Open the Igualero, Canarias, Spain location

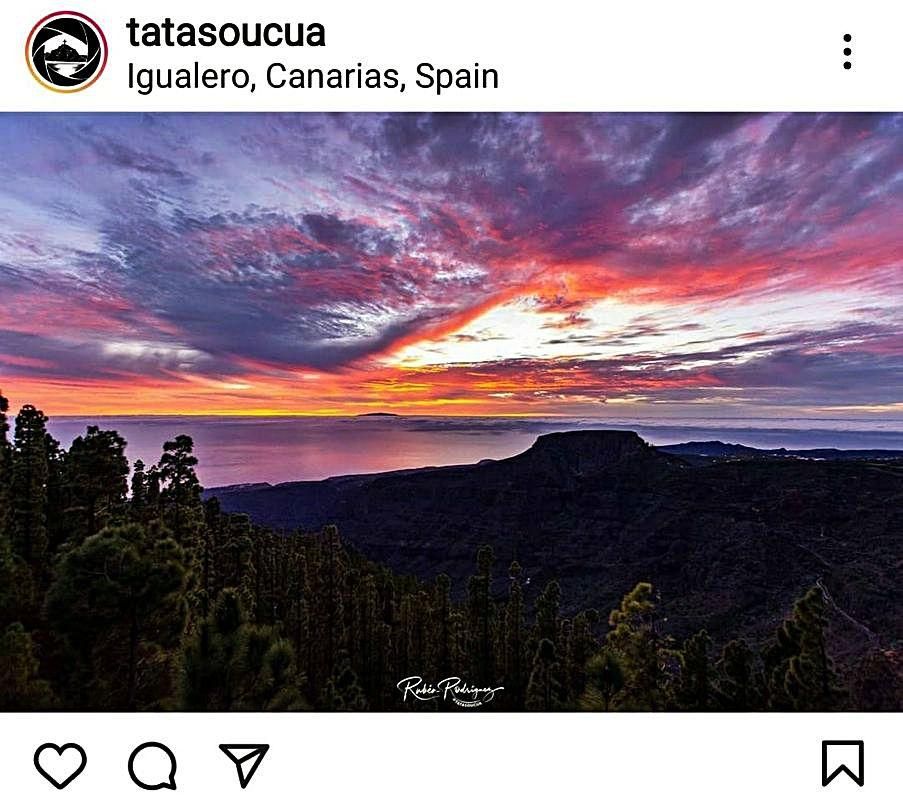(313, 77)
